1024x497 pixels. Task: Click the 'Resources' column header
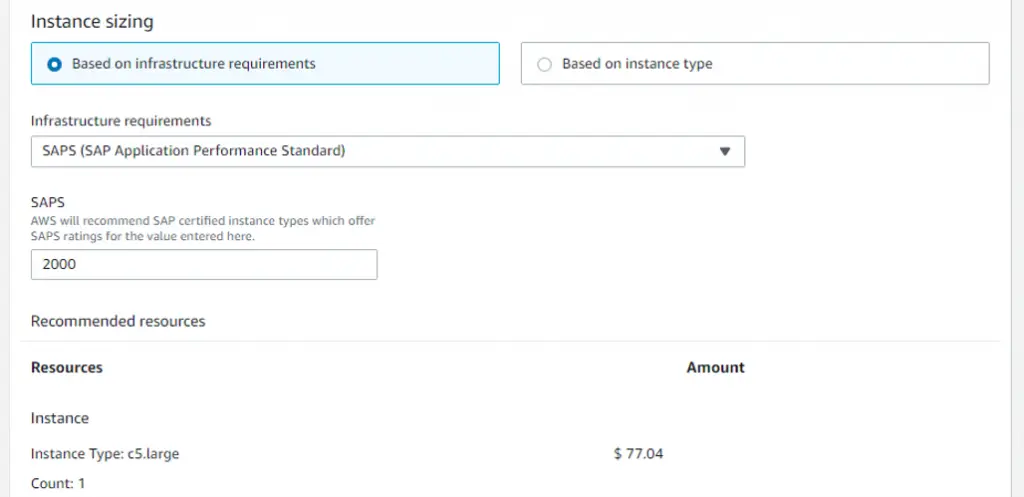tap(67, 368)
